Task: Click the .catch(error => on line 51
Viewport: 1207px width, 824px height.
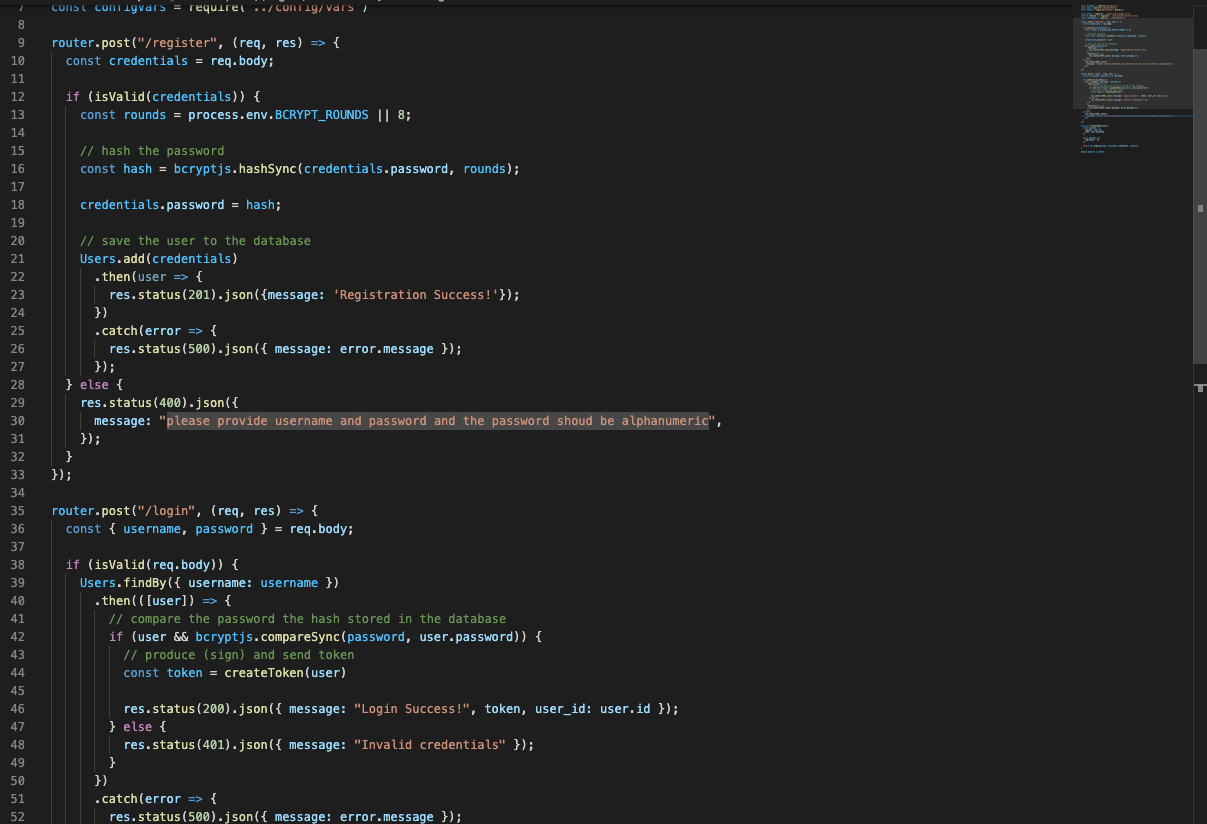Action: point(148,799)
